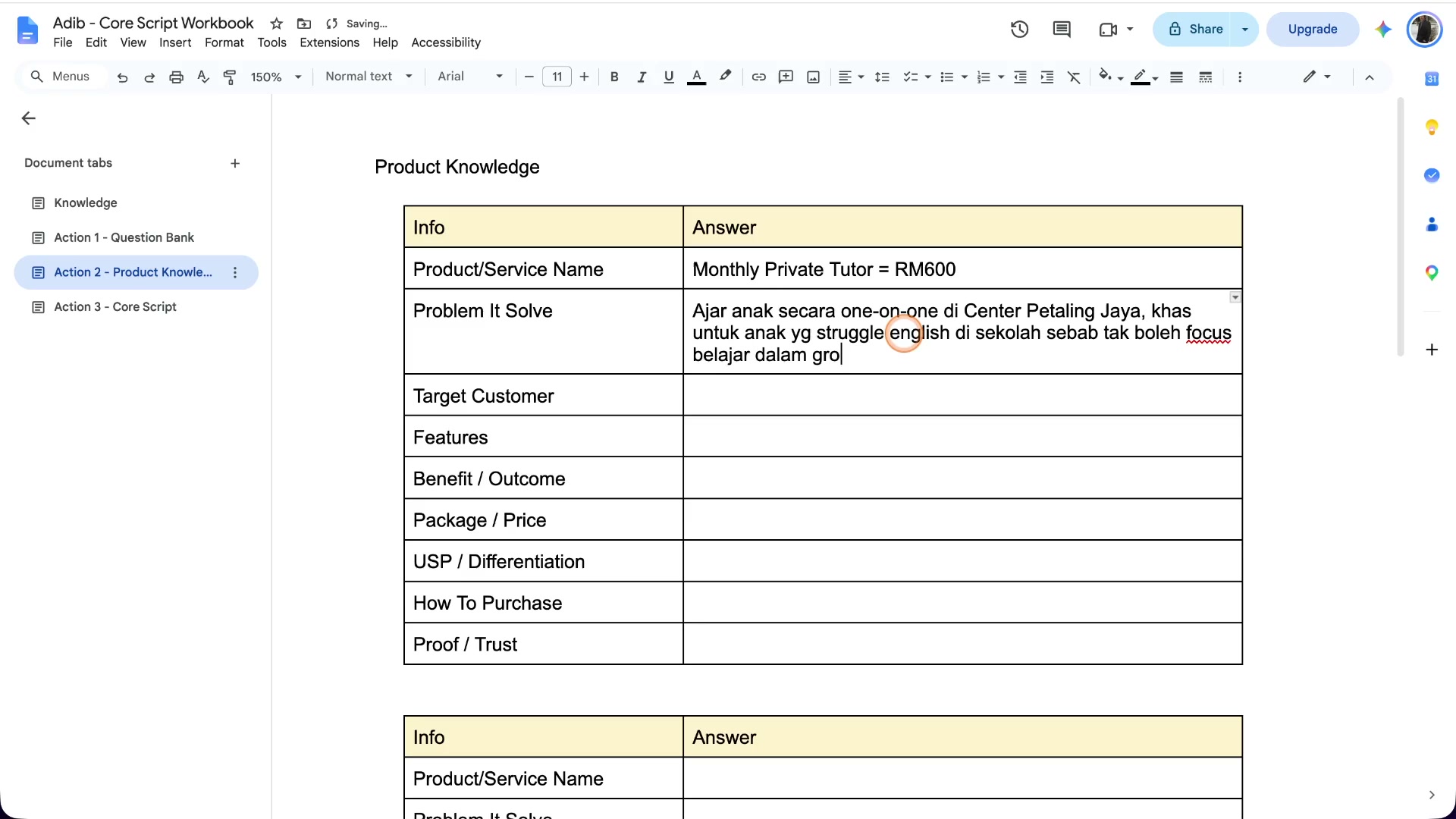Click the undo arrow icon

click(x=122, y=77)
